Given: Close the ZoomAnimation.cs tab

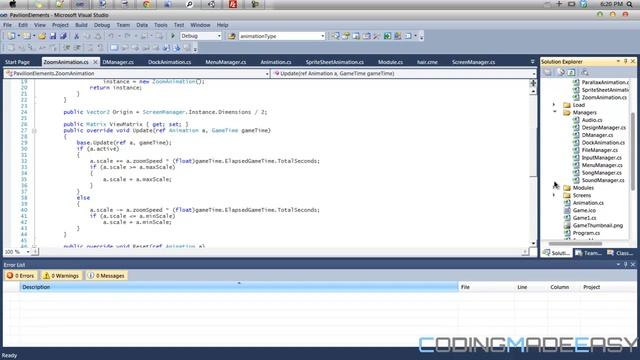Looking at the screenshot, I should point(95,62).
